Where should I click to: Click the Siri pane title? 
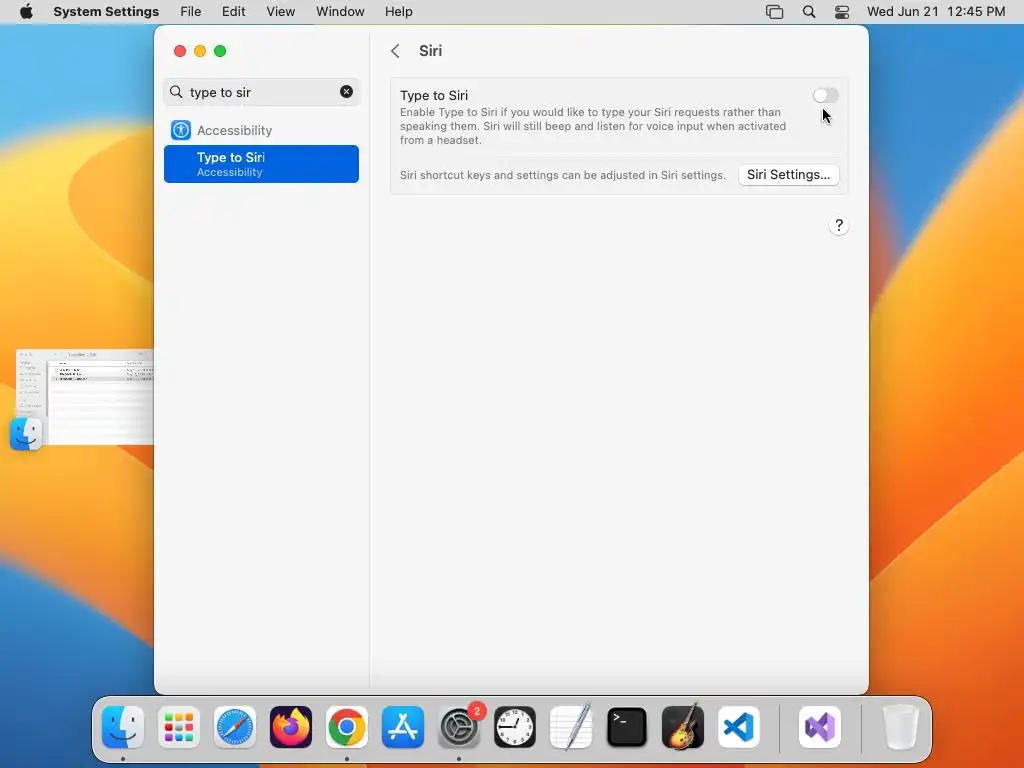[430, 51]
